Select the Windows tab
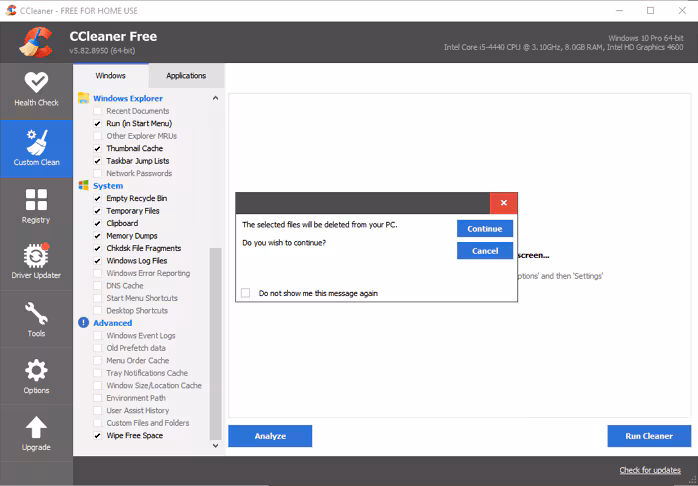698x486 pixels. [110, 76]
